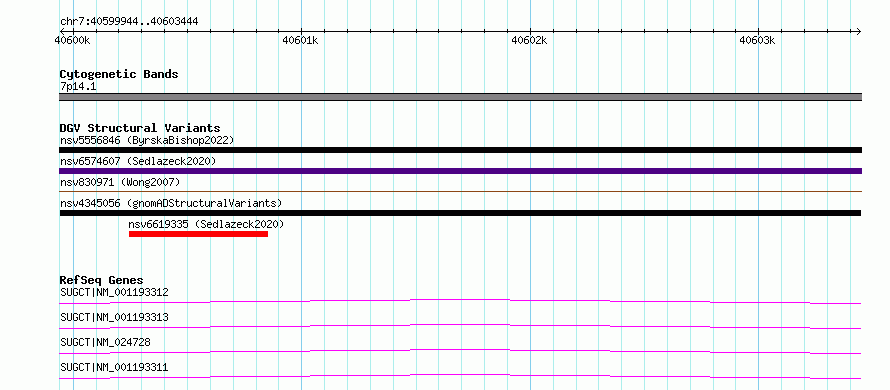The image size is (890, 390).
Task: Click the nsv830971 (Wong2007) label
Action: coord(120,182)
